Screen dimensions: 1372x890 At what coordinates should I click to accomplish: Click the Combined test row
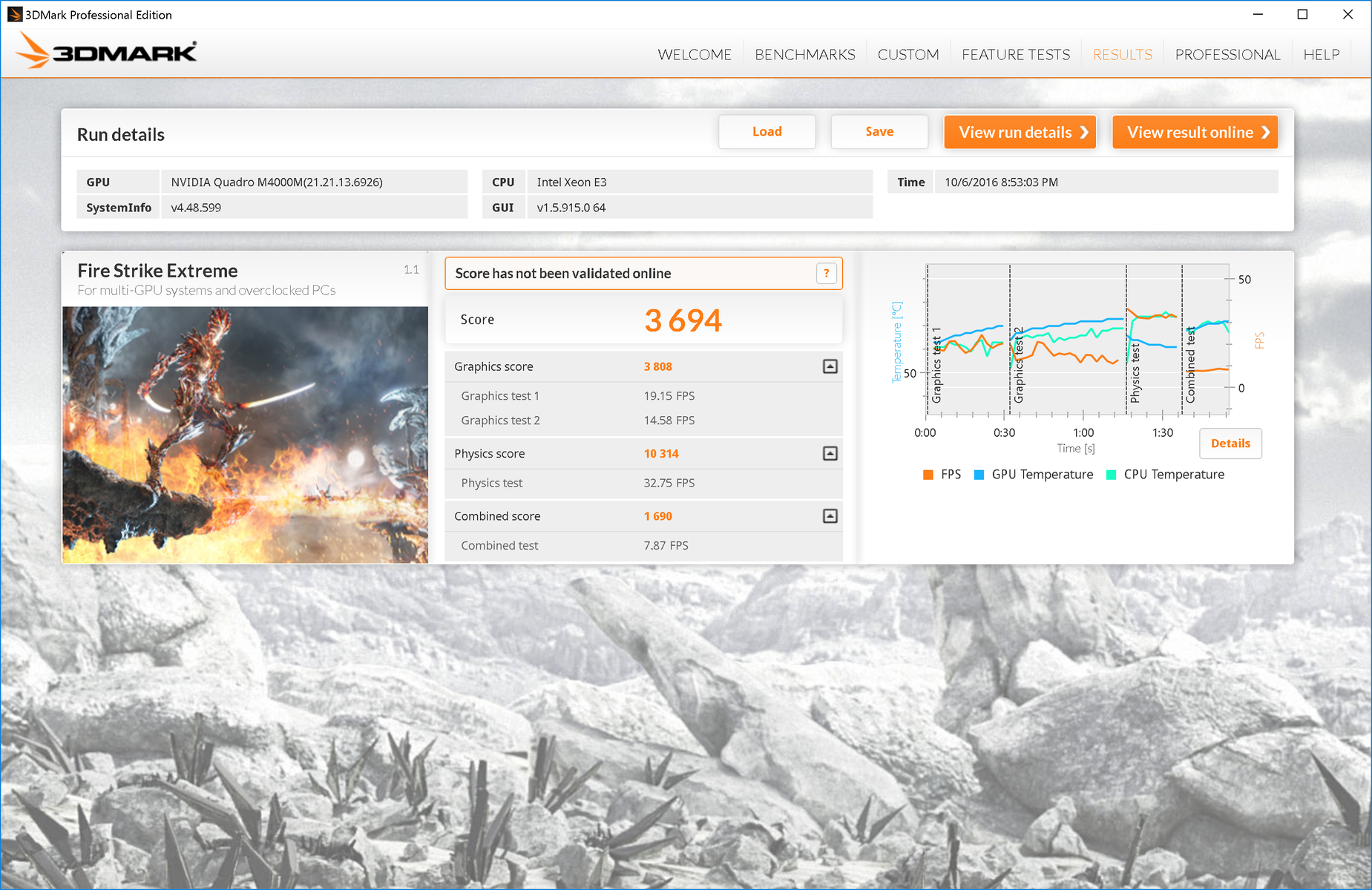pyautogui.click(x=643, y=546)
